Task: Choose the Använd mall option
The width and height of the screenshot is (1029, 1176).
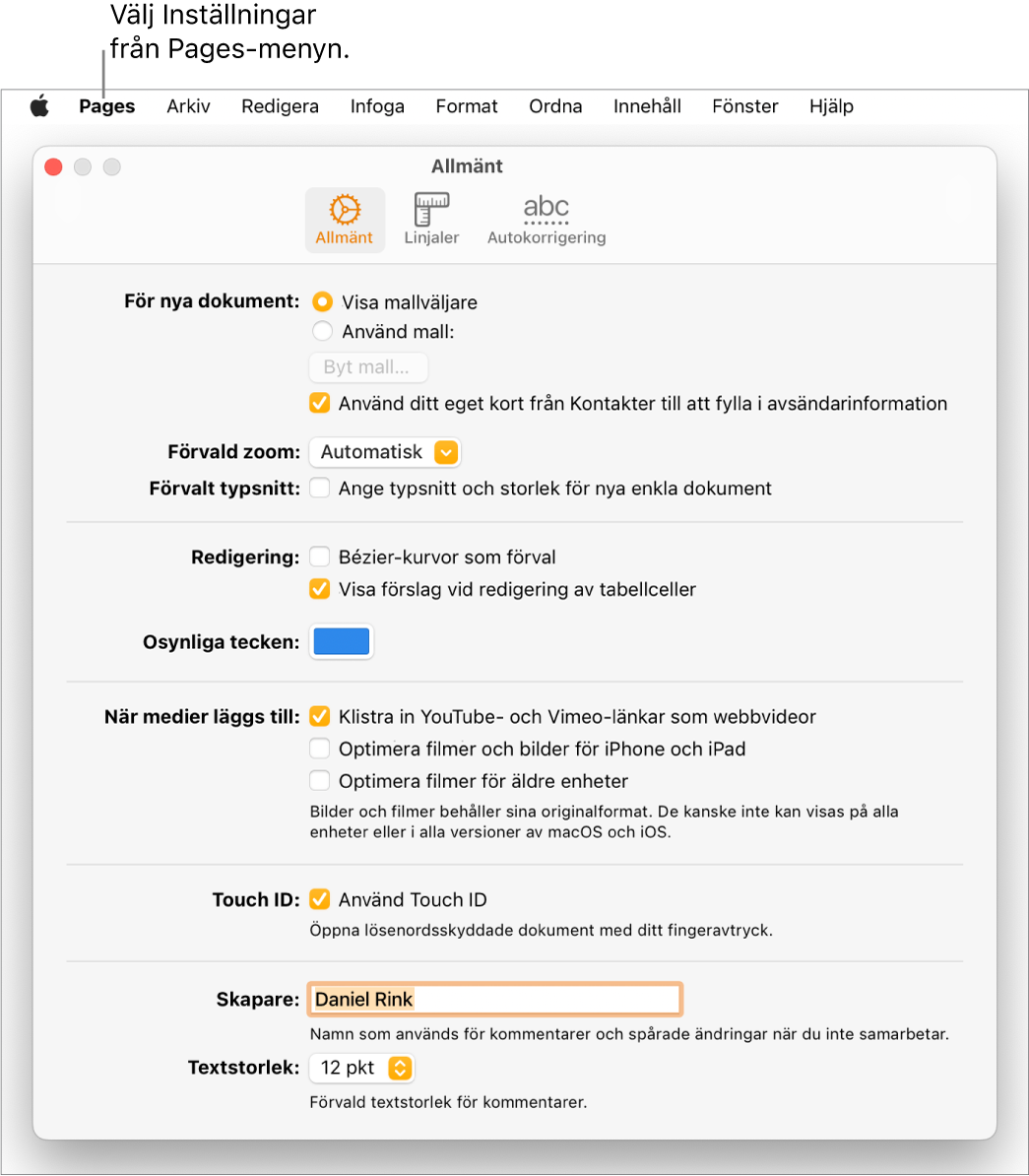Action: click(x=322, y=332)
